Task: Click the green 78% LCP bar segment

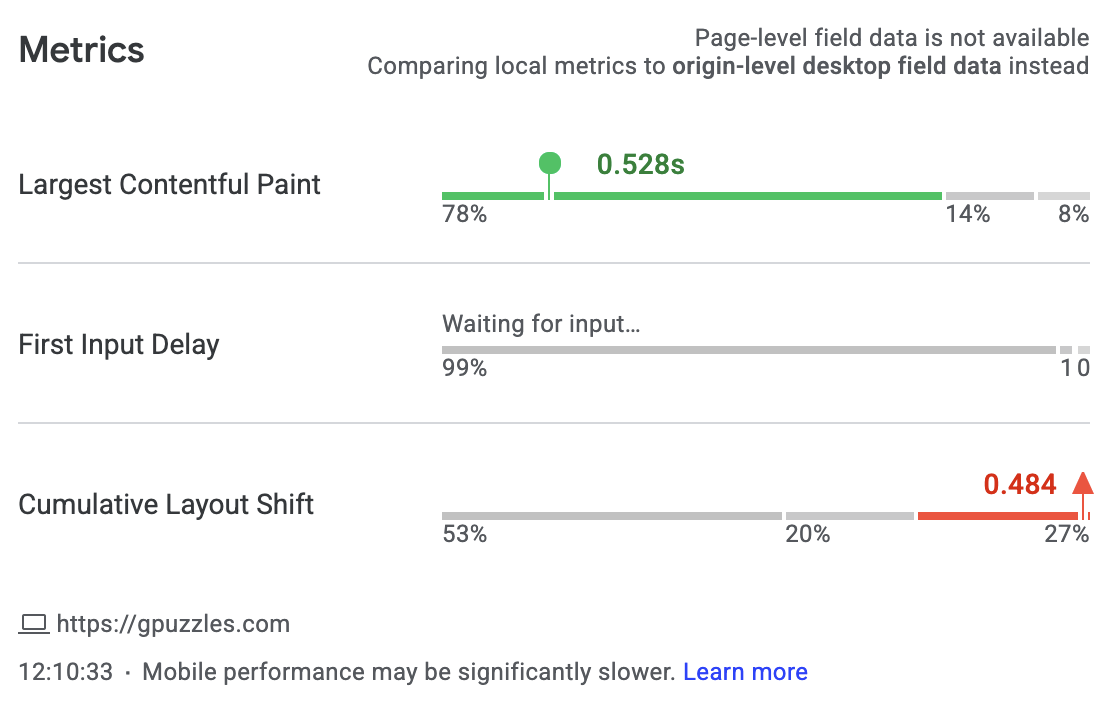Action: click(745, 196)
